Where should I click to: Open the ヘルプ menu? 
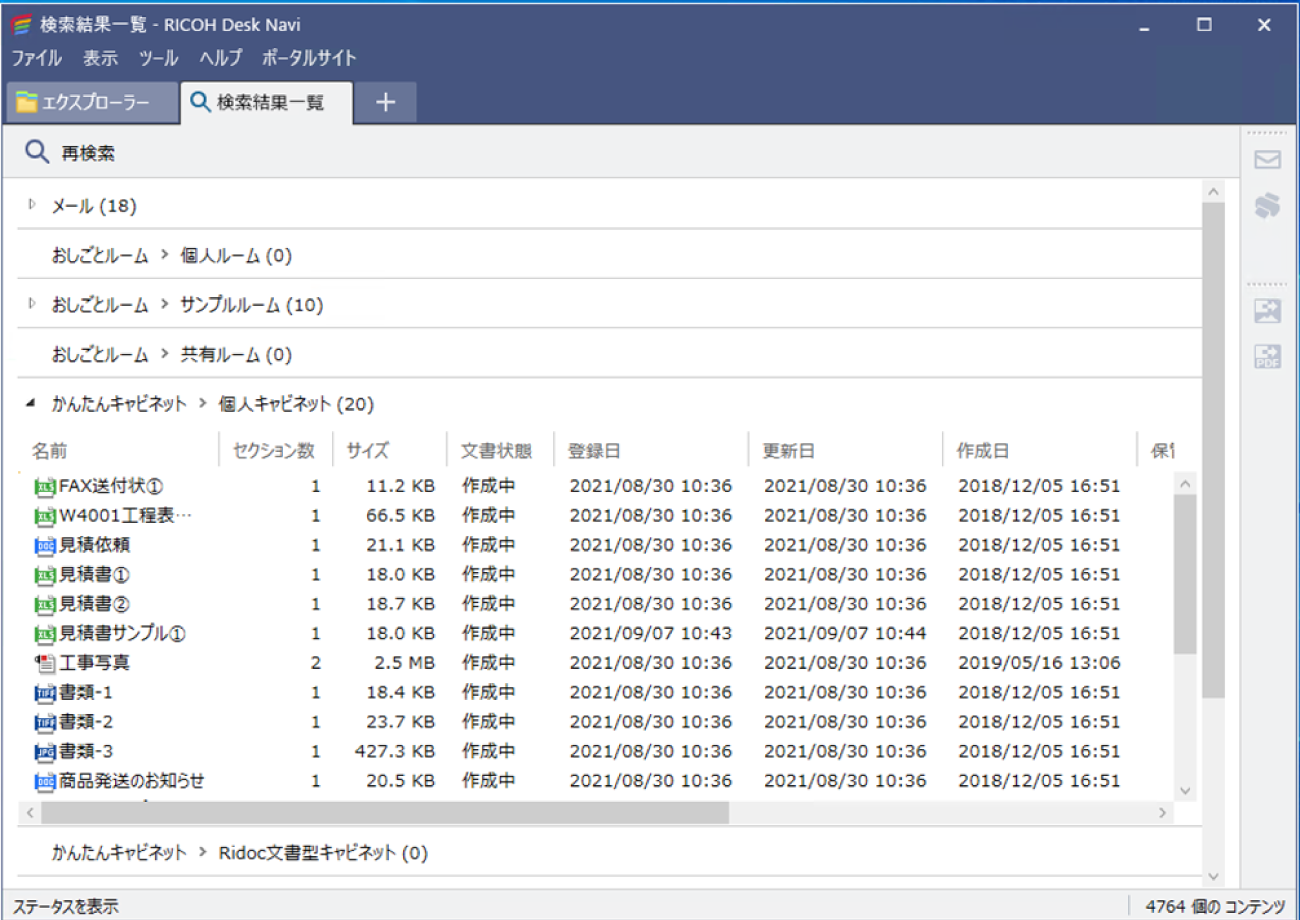[220, 58]
